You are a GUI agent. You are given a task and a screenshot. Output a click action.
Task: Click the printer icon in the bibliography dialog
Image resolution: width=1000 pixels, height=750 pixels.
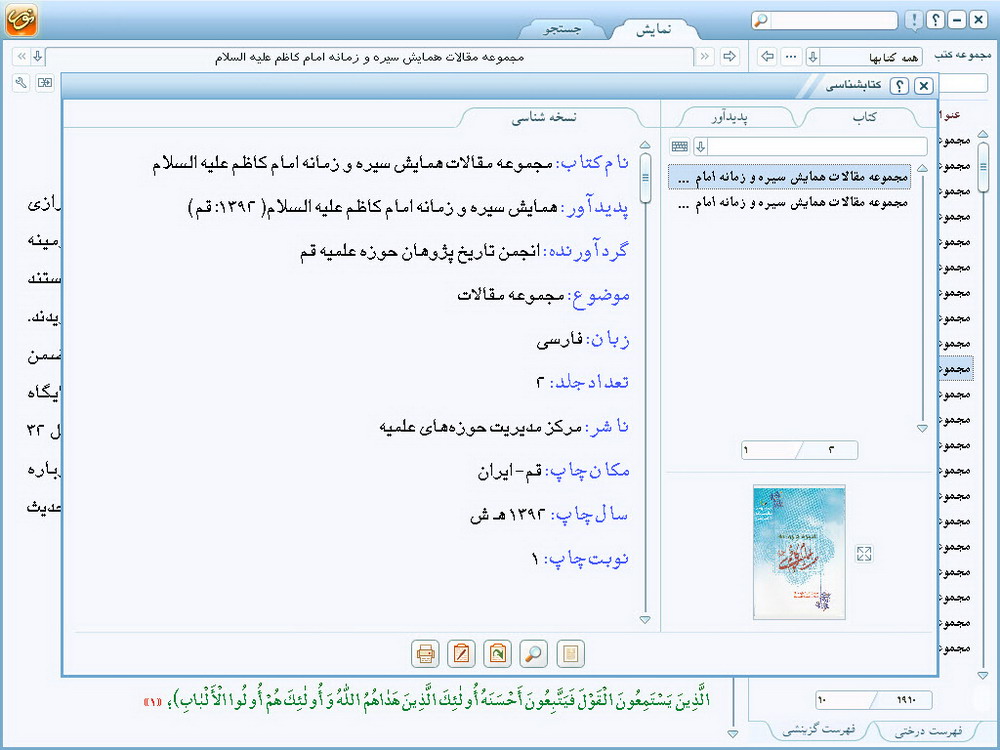pos(425,654)
